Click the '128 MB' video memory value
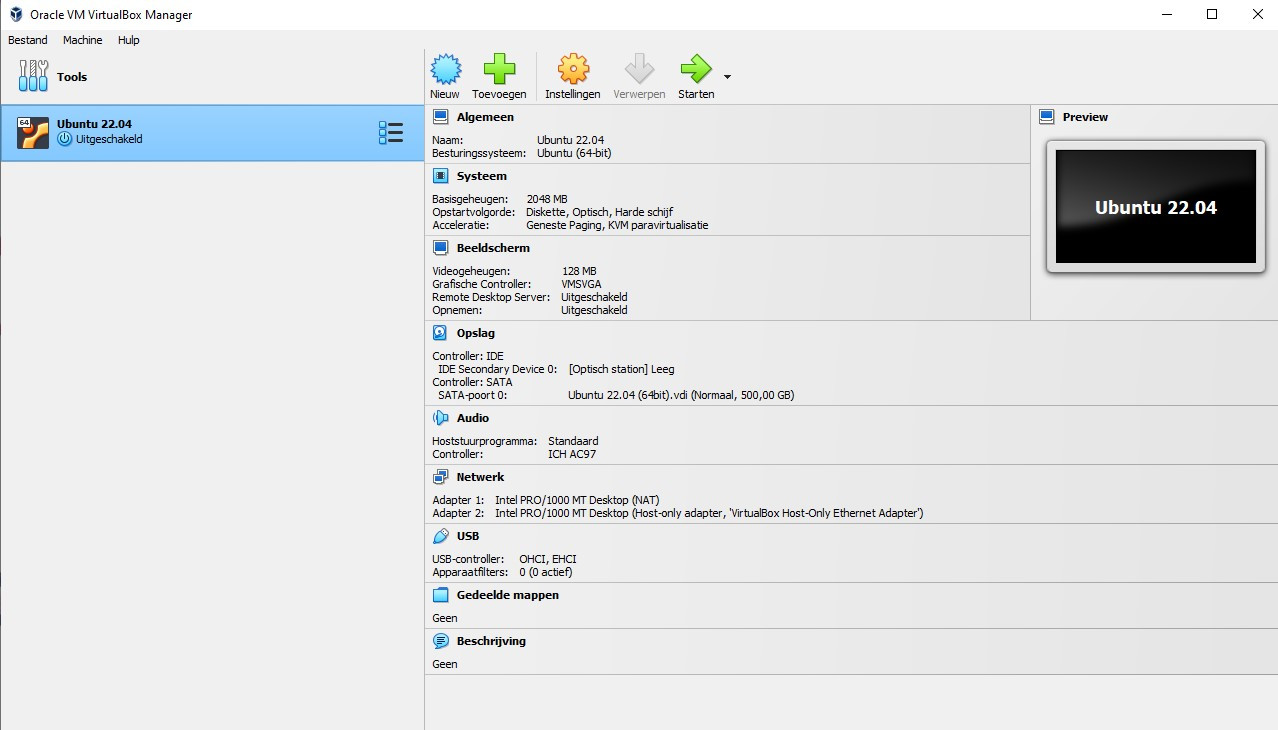 pyautogui.click(x=579, y=271)
